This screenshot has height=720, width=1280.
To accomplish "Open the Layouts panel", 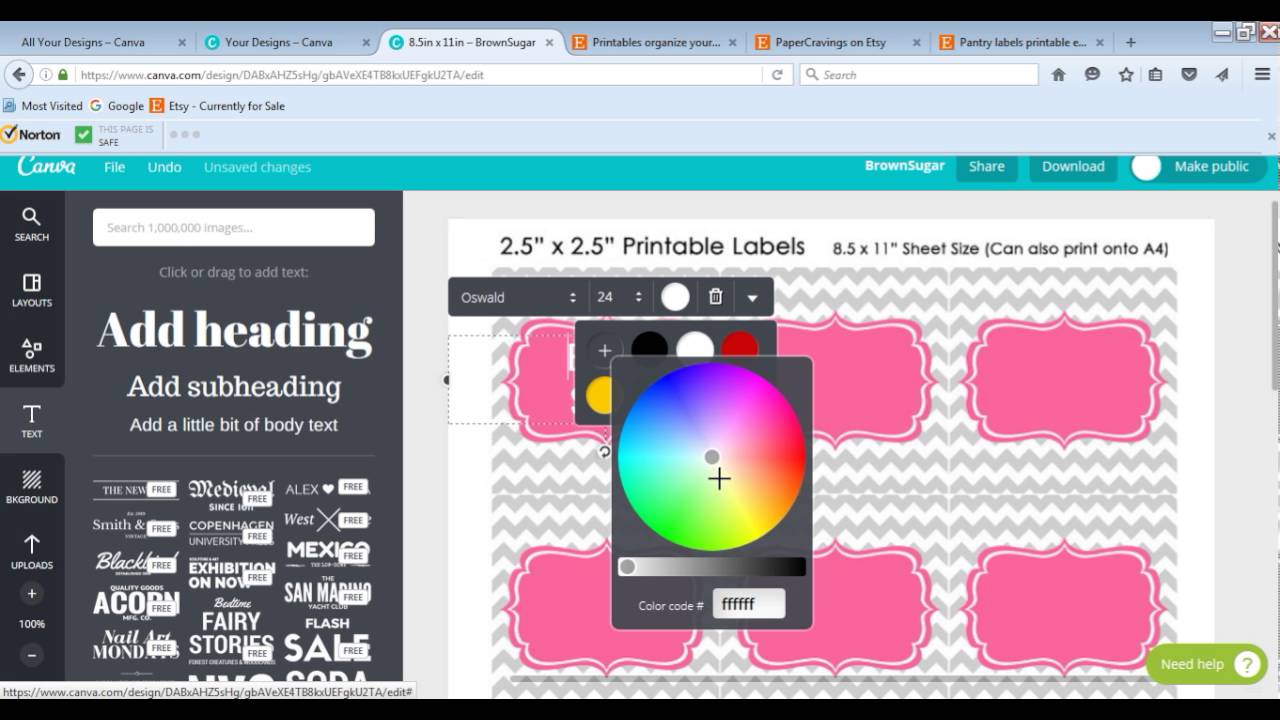I will (x=32, y=290).
